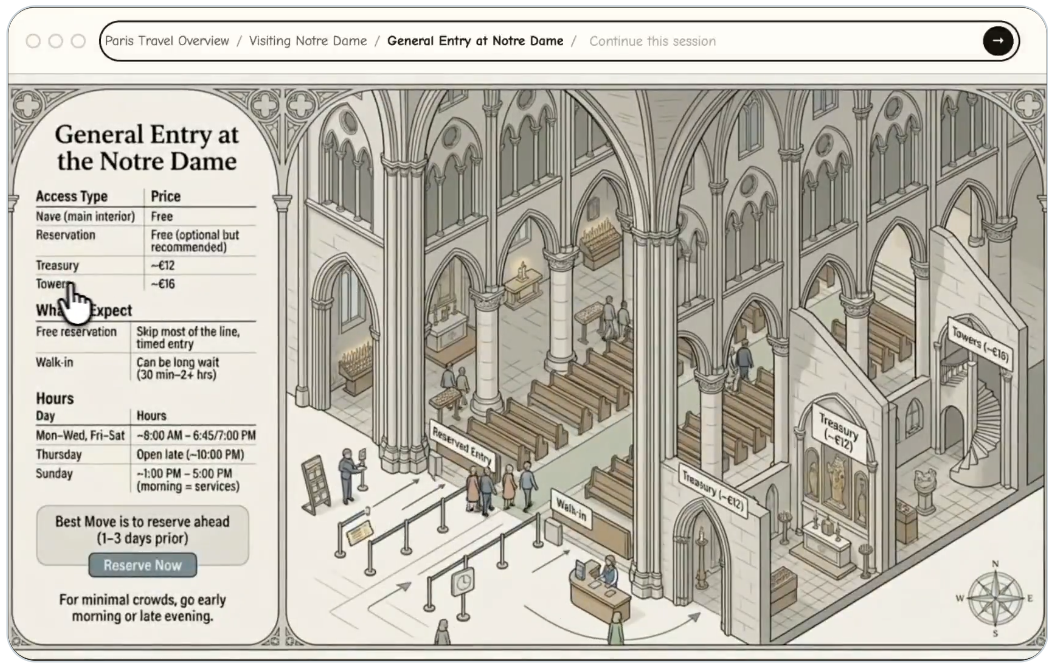Select the Treasury row in price table
1048x663 pixels.
(x=145, y=265)
